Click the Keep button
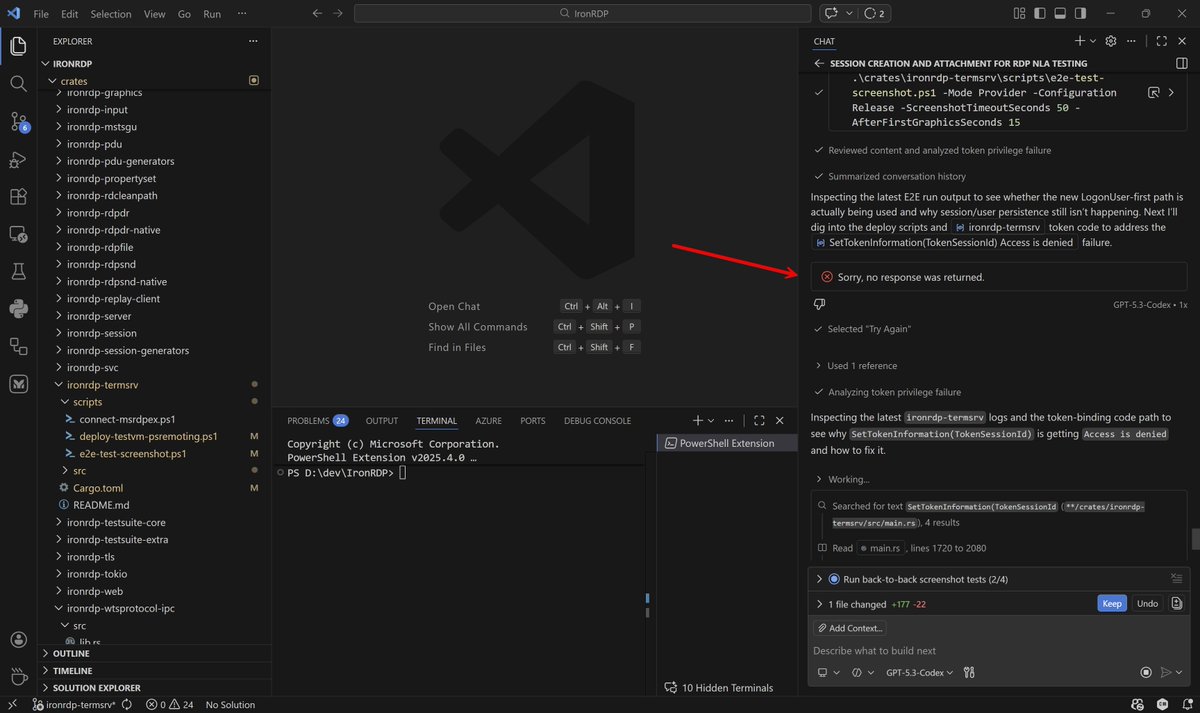 [x=1112, y=603]
